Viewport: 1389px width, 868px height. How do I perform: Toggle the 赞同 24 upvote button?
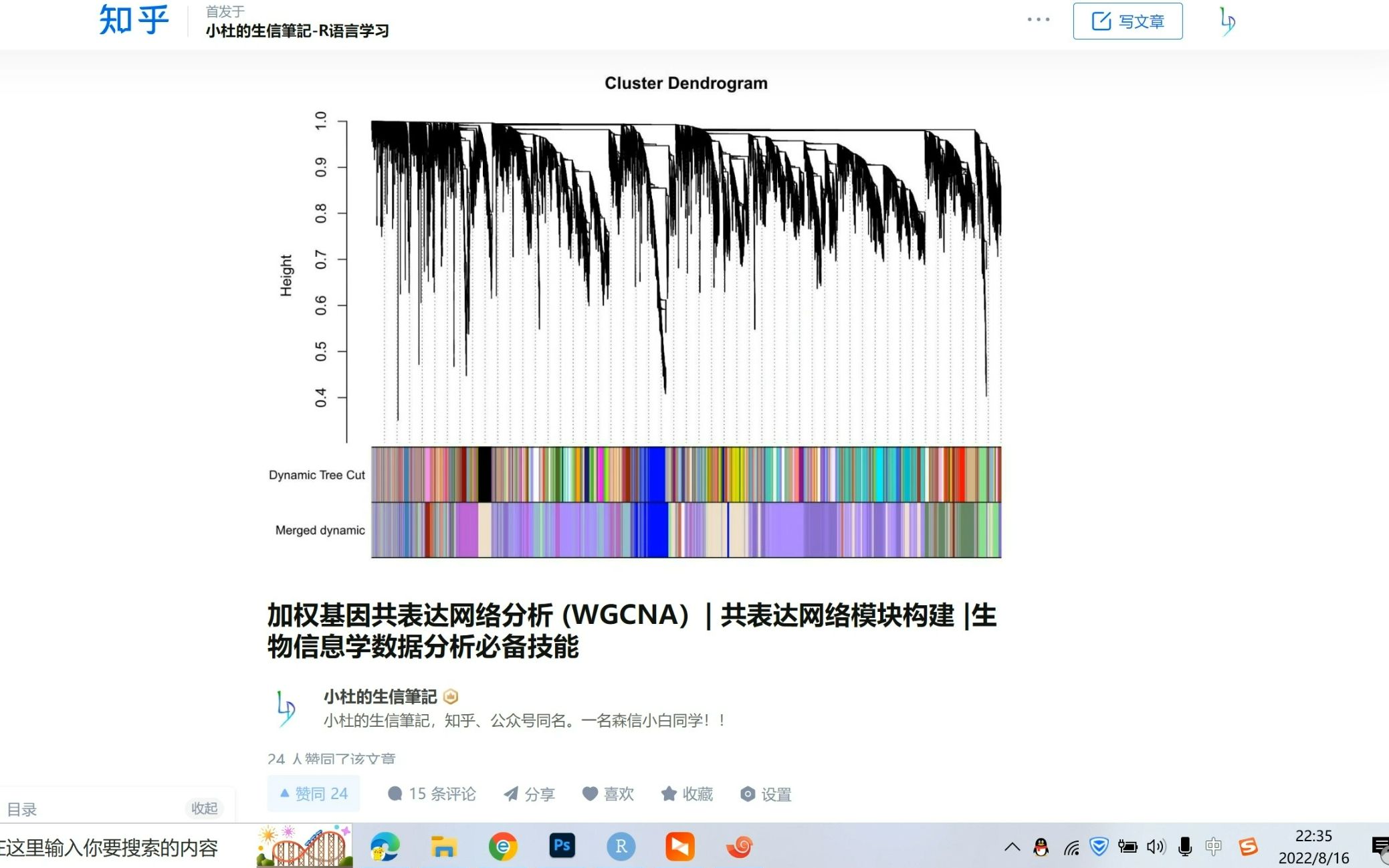coord(314,794)
